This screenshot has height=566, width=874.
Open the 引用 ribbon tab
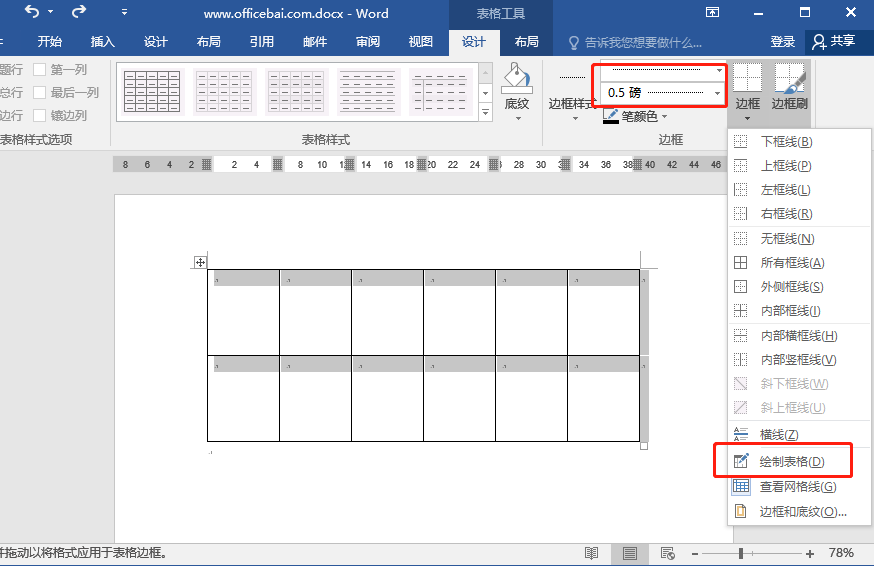point(261,42)
